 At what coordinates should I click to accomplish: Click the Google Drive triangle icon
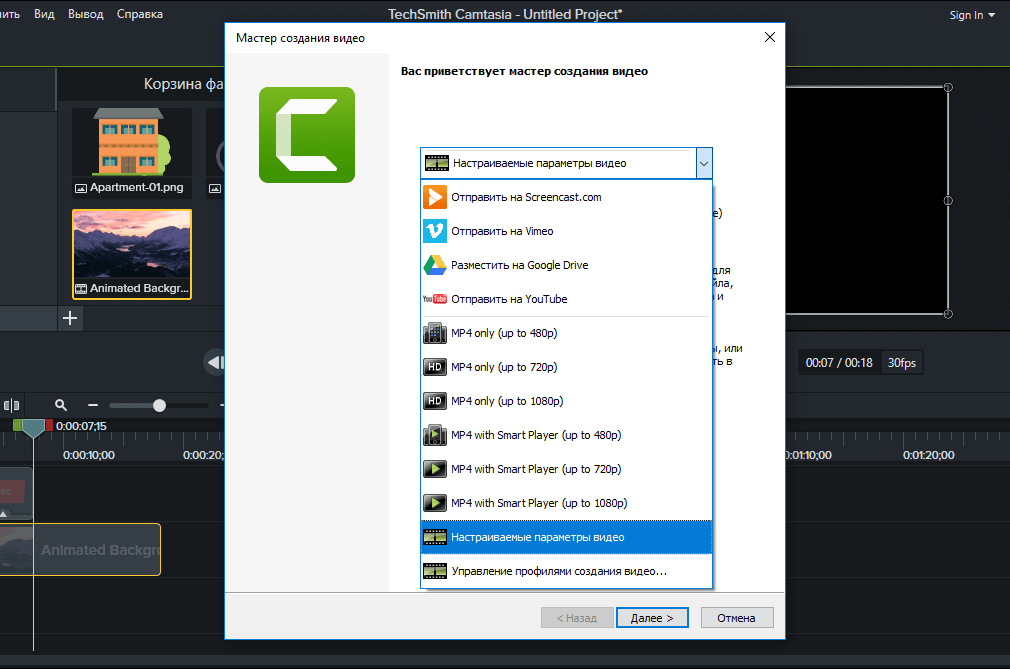click(435, 265)
